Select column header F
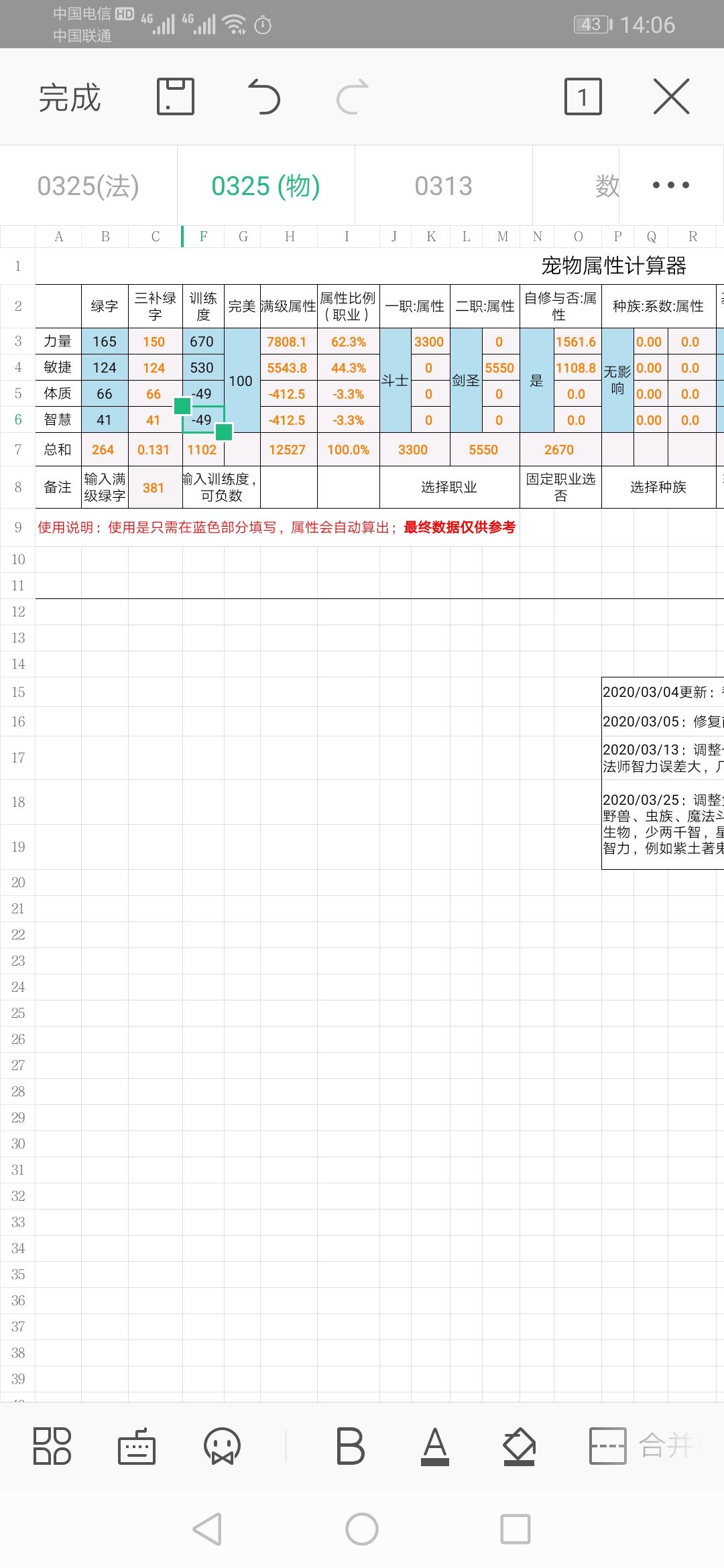Image resolution: width=724 pixels, height=1568 pixels. pos(203,237)
